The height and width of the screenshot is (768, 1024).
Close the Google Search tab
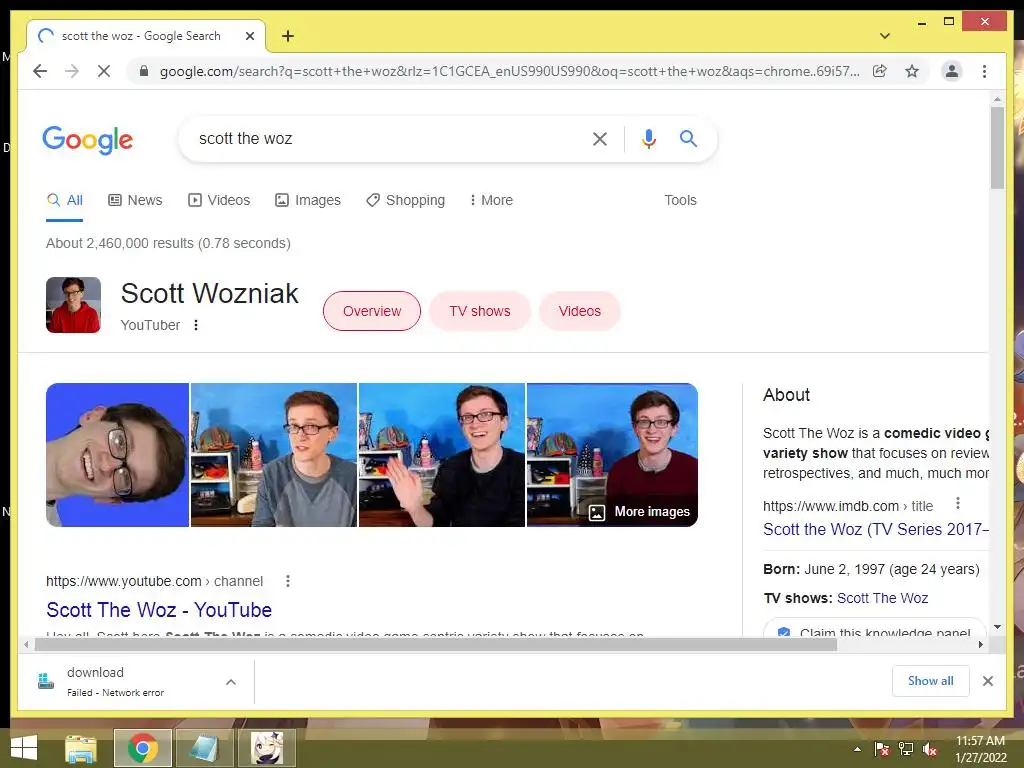pyautogui.click(x=249, y=36)
